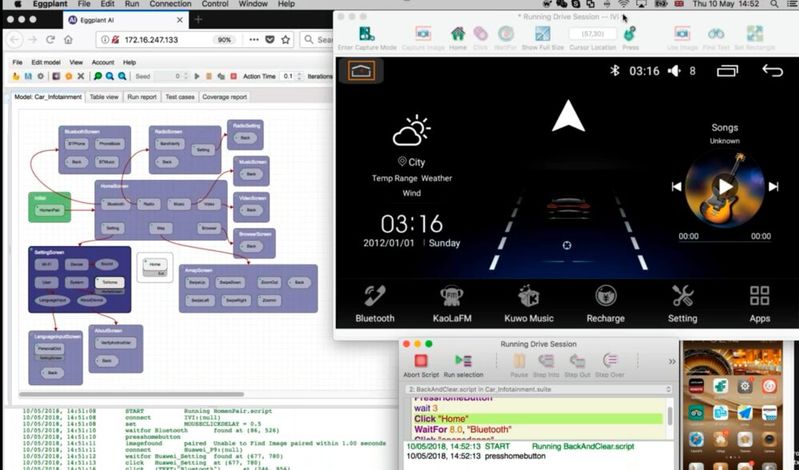Click the Seed value stepper
Viewport: 799px width, 470px height.
tap(184, 76)
